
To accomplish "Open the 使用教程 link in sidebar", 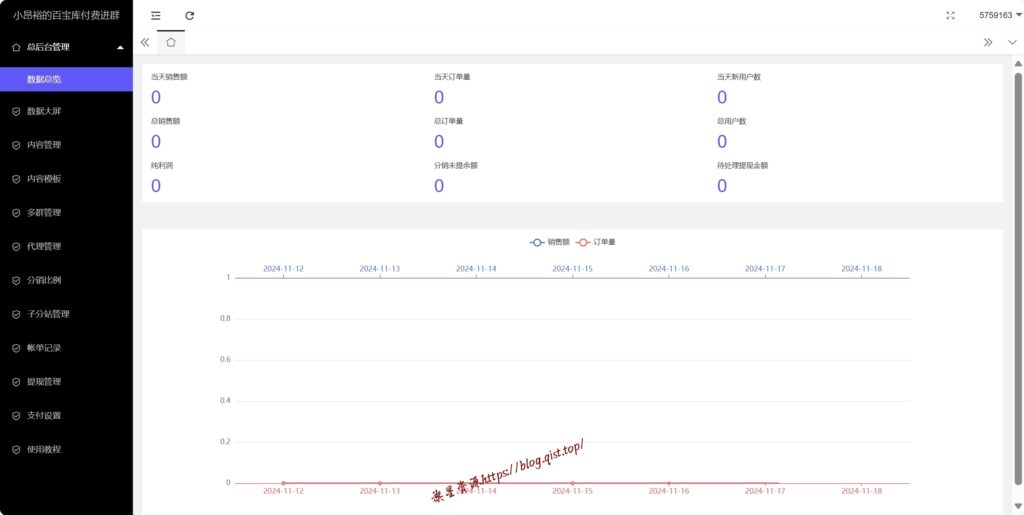I will coord(44,450).
